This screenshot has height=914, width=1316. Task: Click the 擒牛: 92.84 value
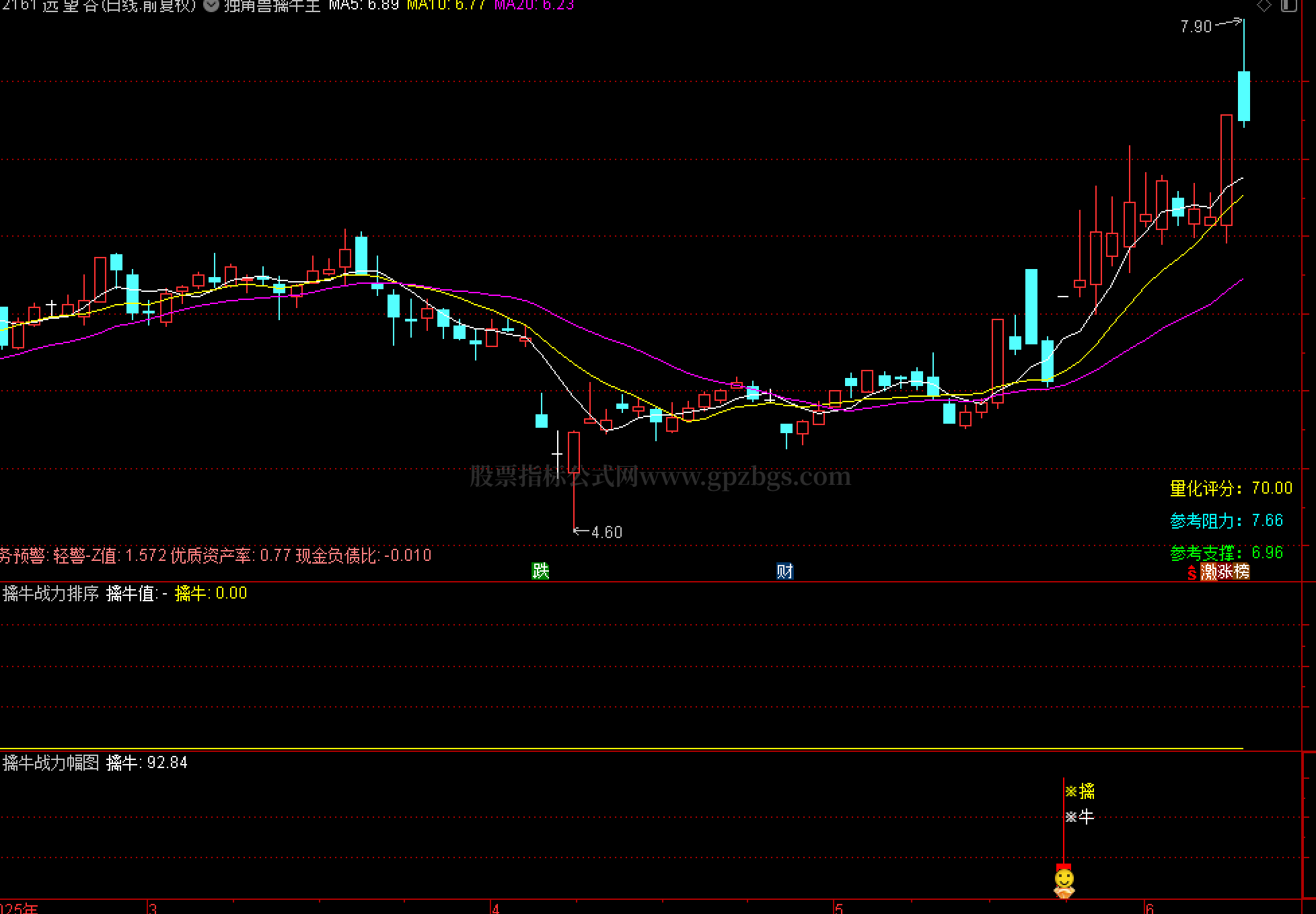tap(147, 763)
